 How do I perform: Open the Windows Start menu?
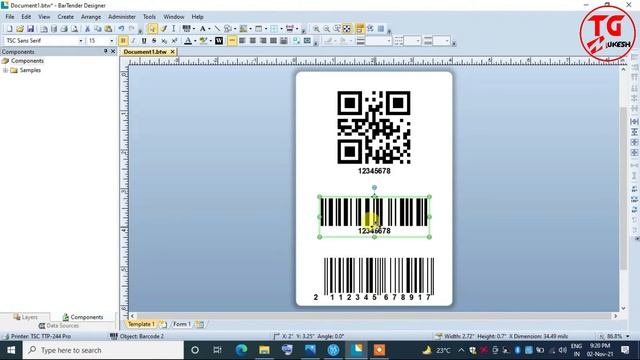11,350
